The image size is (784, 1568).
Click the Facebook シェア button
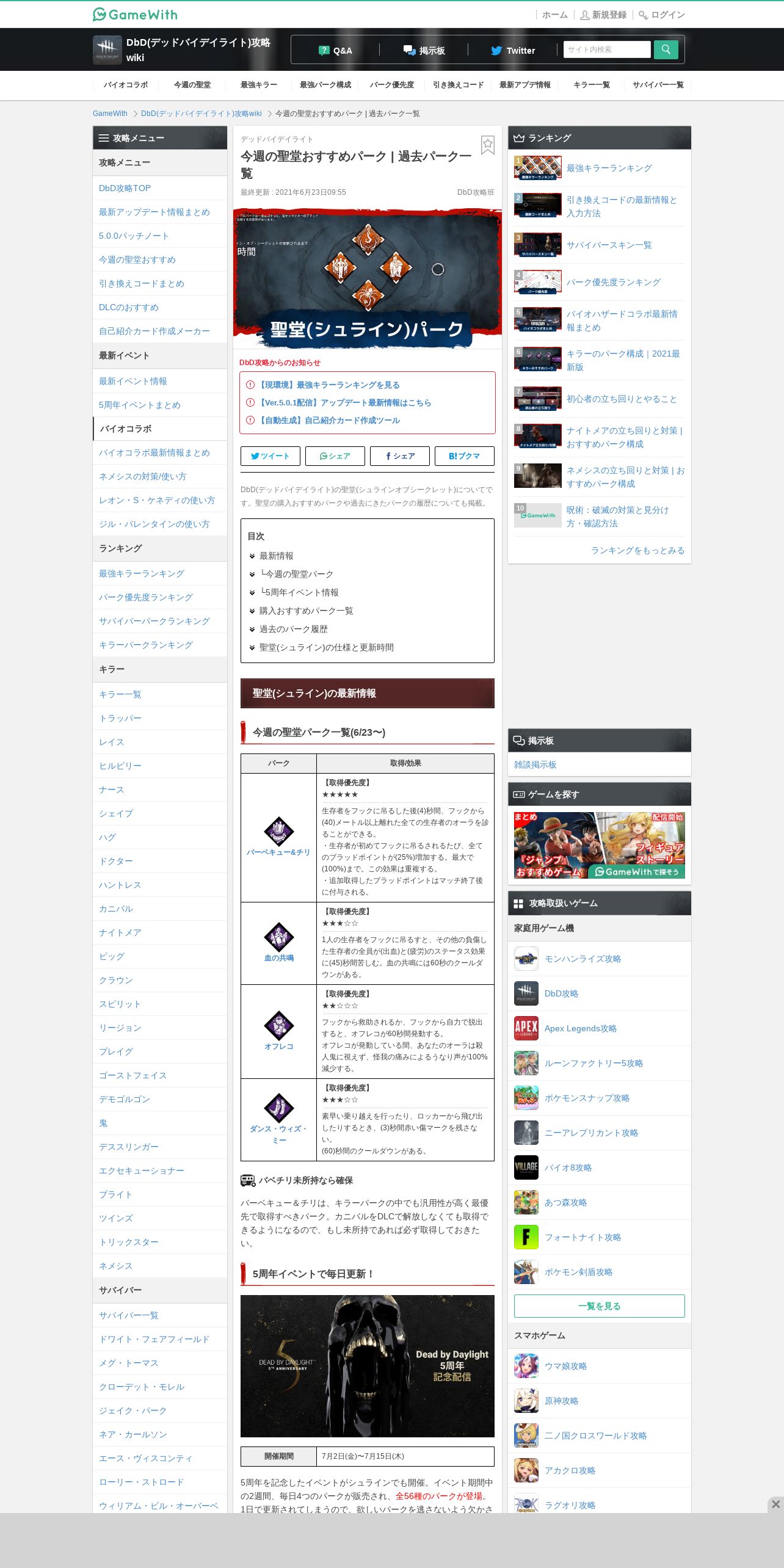coord(400,456)
